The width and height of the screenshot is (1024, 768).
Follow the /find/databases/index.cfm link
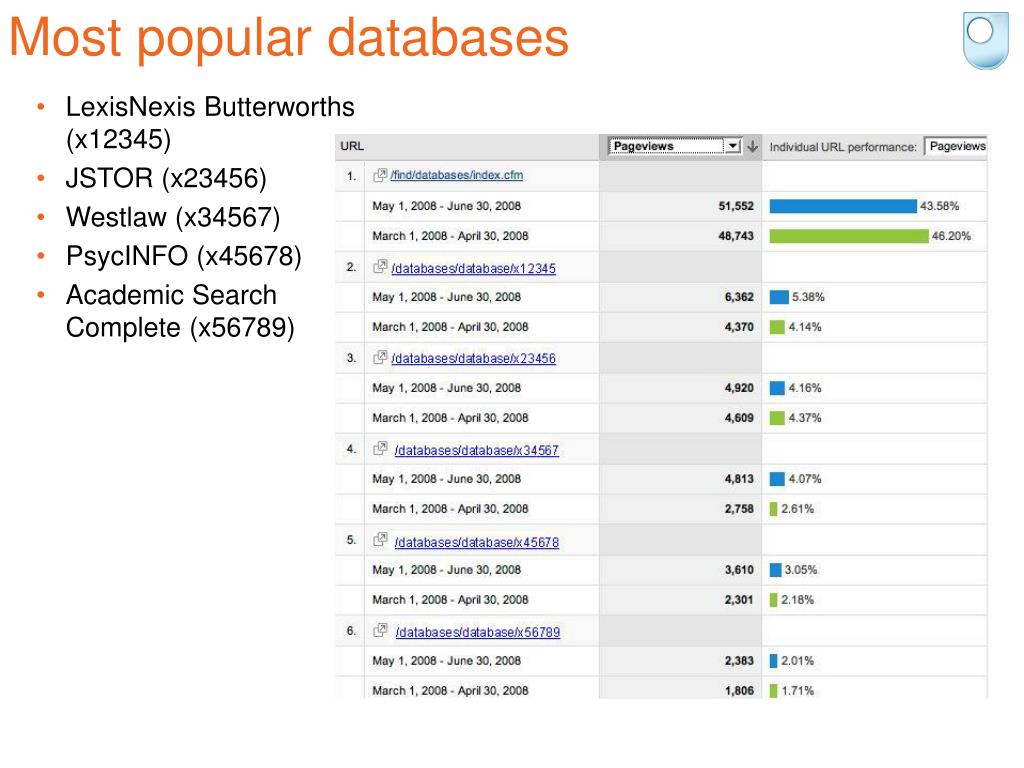point(456,175)
